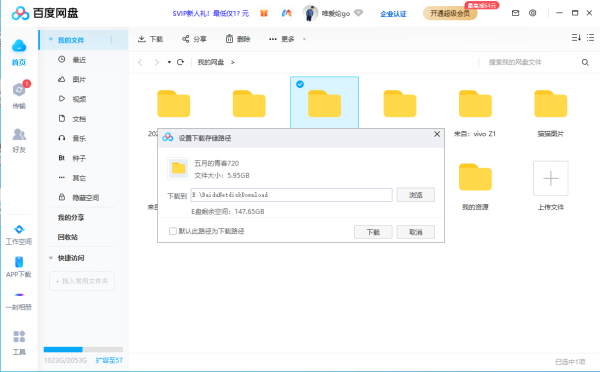Screen dimensions: 600x372
Task: Click the download path input field
Action: click(292, 195)
